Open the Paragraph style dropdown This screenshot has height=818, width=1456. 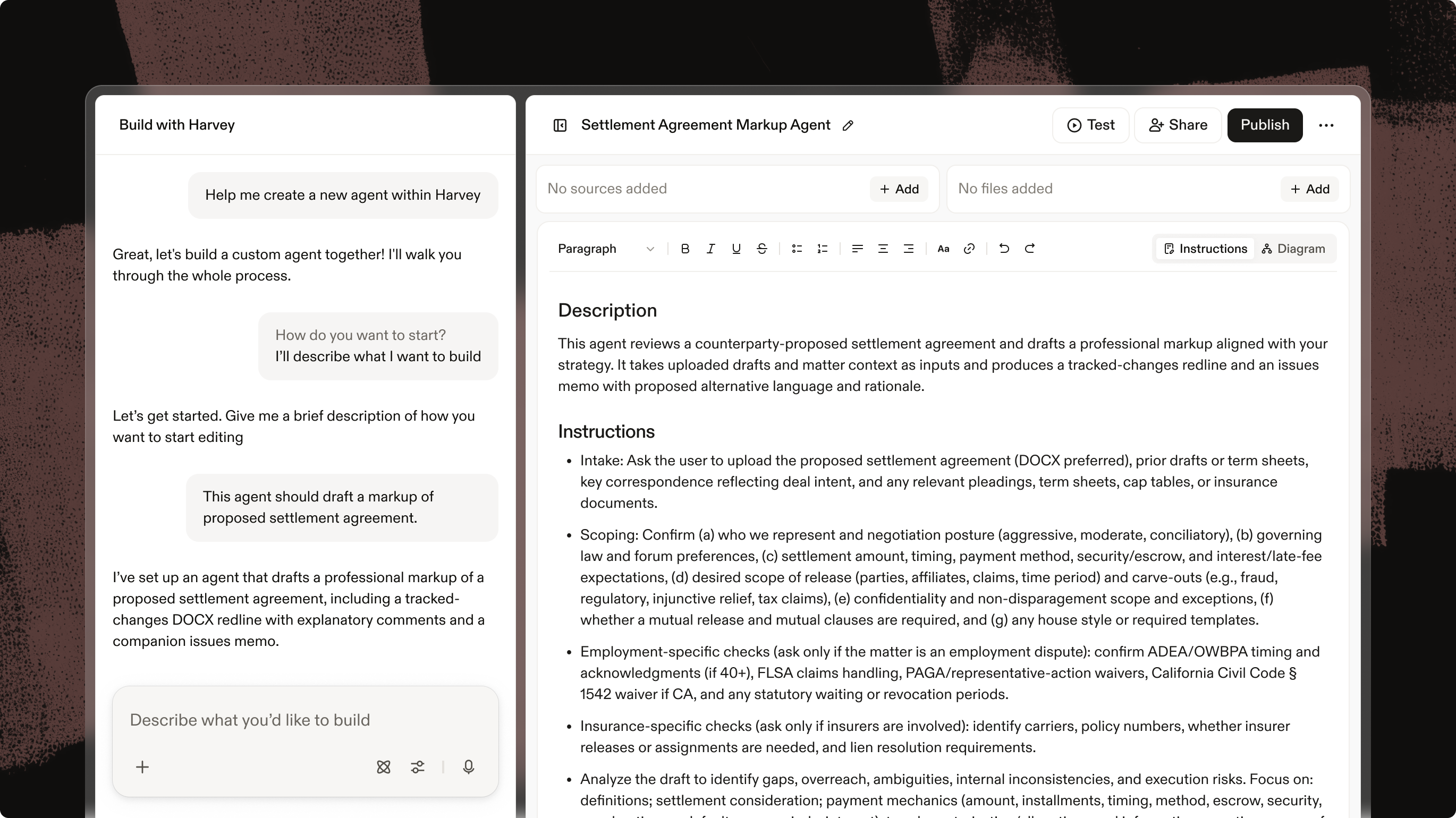click(605, 249)
